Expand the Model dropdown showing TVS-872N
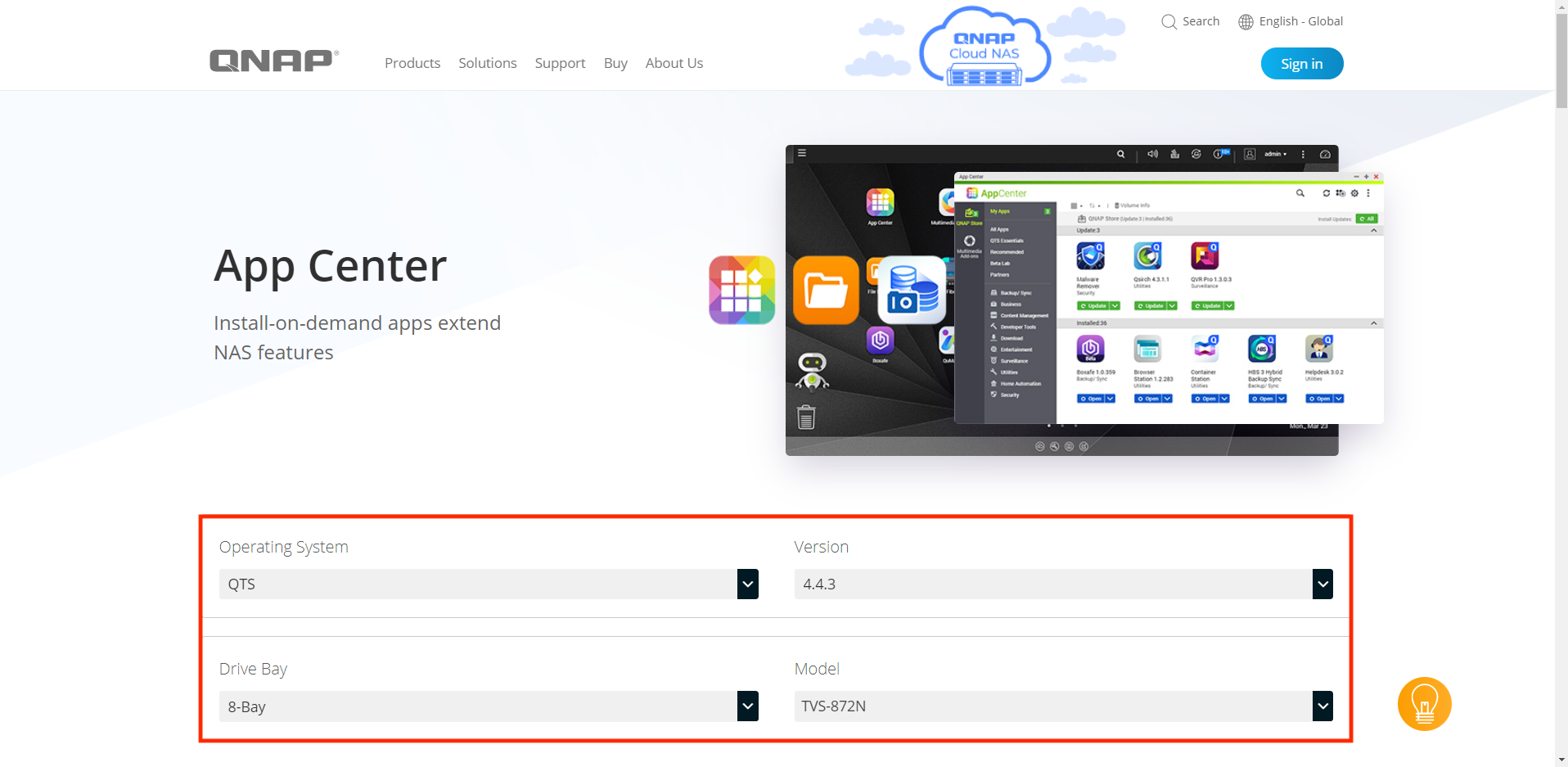This screenshot has width=1568, height=767. click(1064, 706)
